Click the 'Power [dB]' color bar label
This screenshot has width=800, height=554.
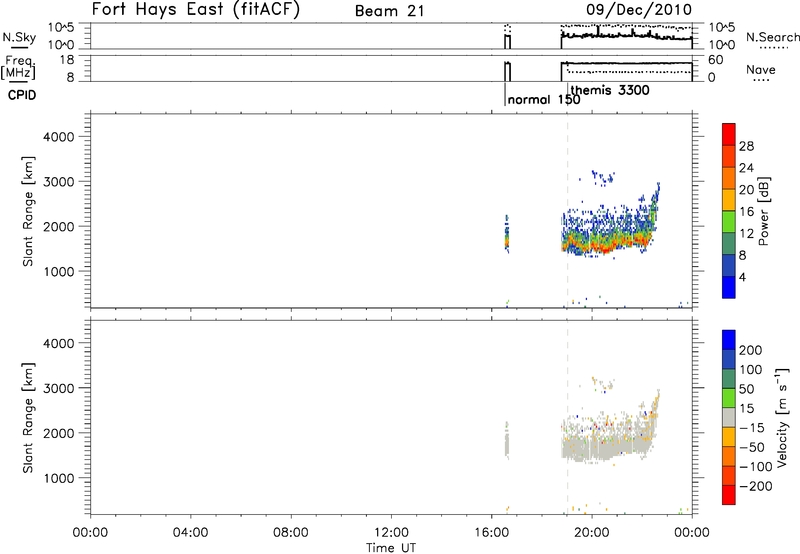click(x=763, y=211)
